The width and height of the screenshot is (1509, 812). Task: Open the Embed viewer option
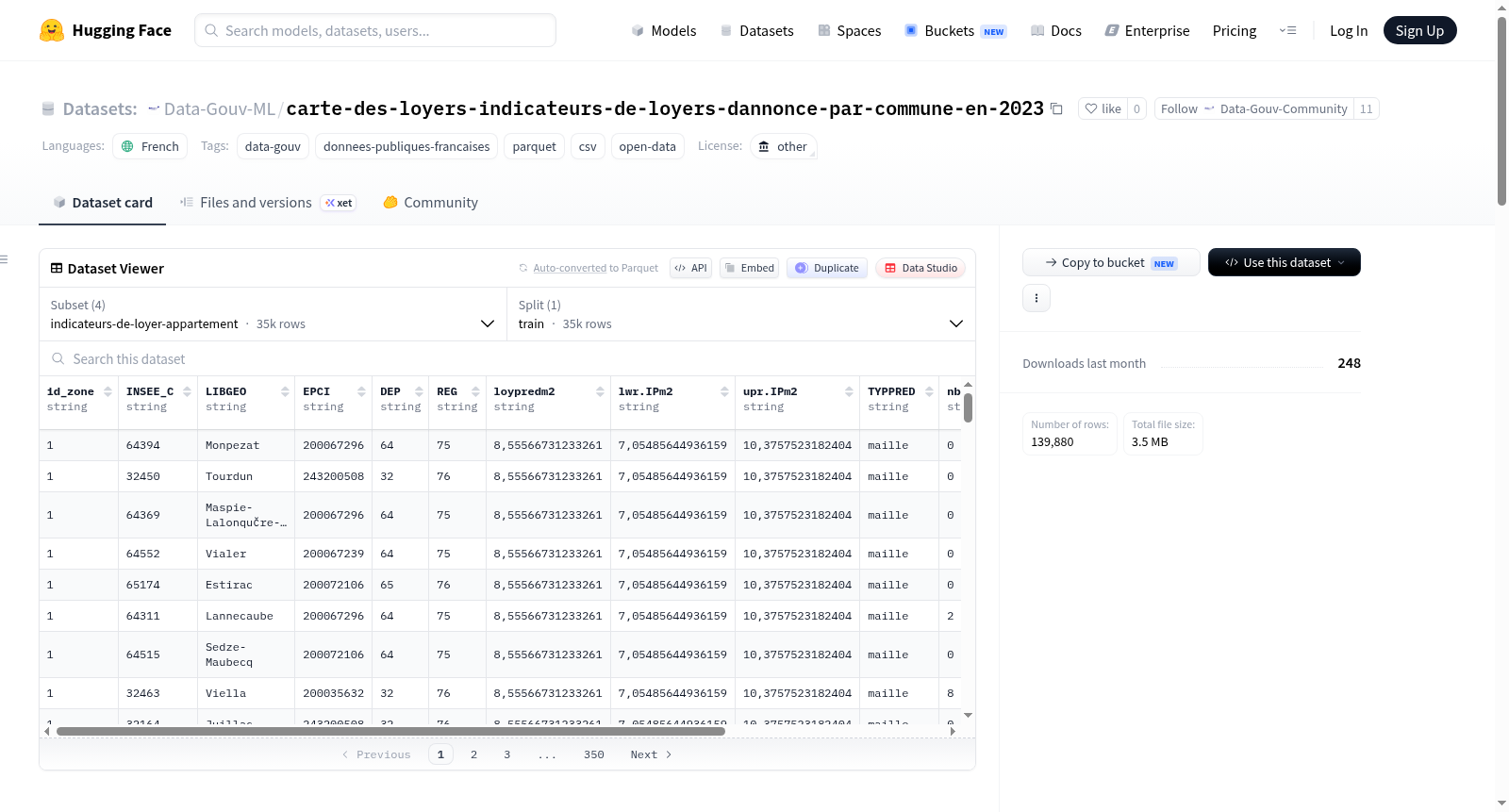point(748,268)
